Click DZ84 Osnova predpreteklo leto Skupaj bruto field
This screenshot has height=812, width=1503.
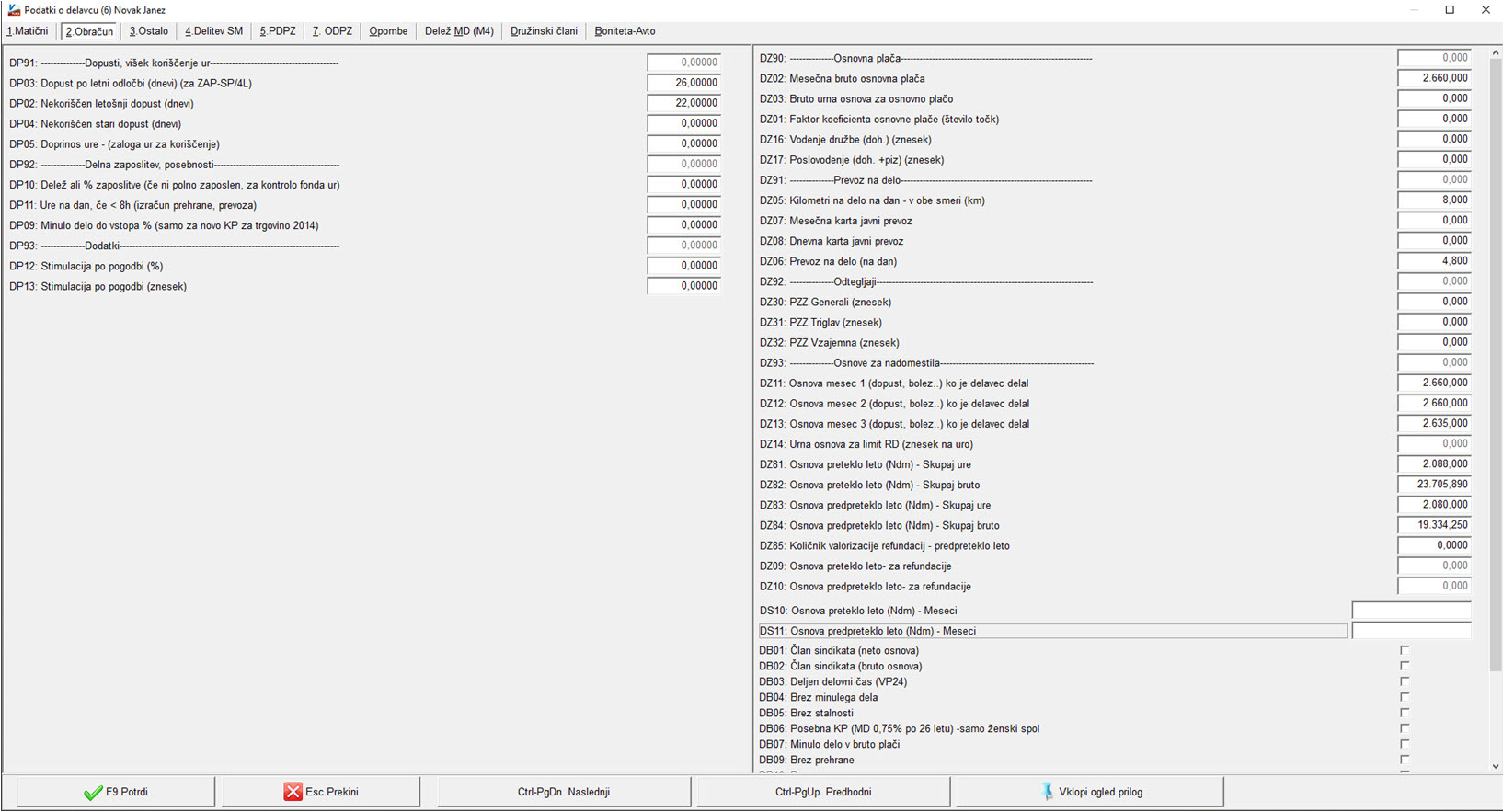tap(1434, 524)
